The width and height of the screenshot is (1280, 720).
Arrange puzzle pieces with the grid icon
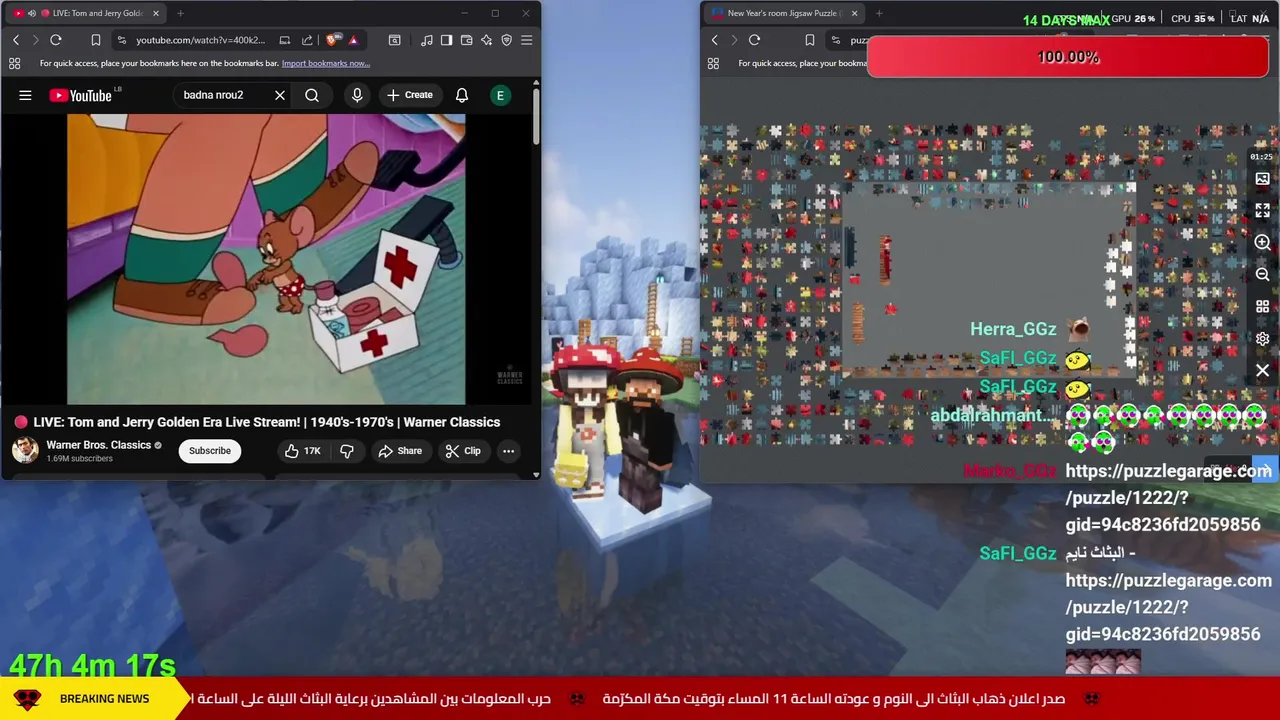pos(1262,307)
